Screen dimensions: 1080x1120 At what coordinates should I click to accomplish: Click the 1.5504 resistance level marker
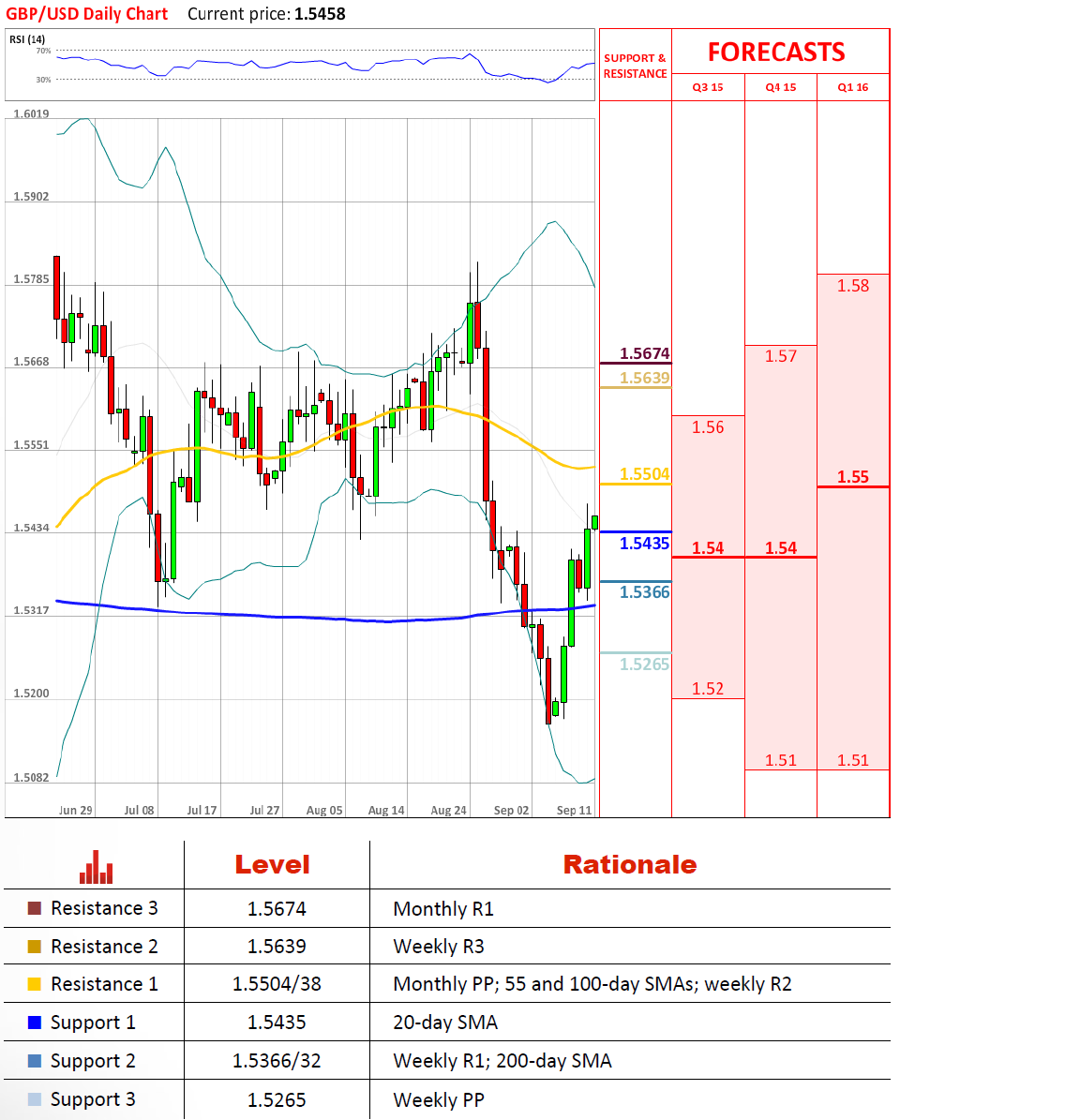coord(644,474)
